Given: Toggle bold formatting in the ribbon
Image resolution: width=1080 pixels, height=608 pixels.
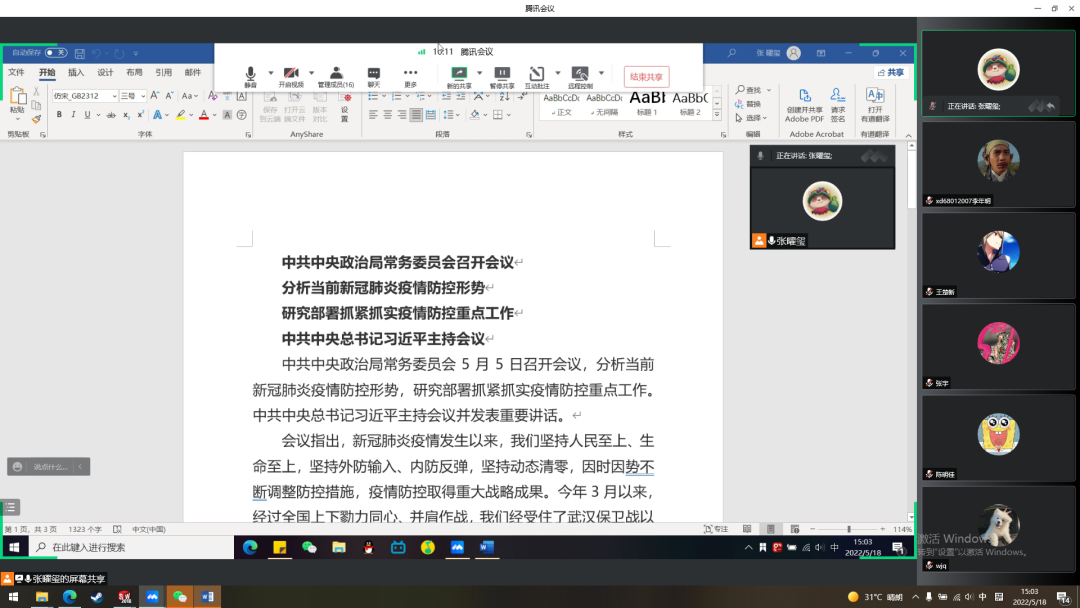Looking at the screenshot, I should click(x=59, y=115).
